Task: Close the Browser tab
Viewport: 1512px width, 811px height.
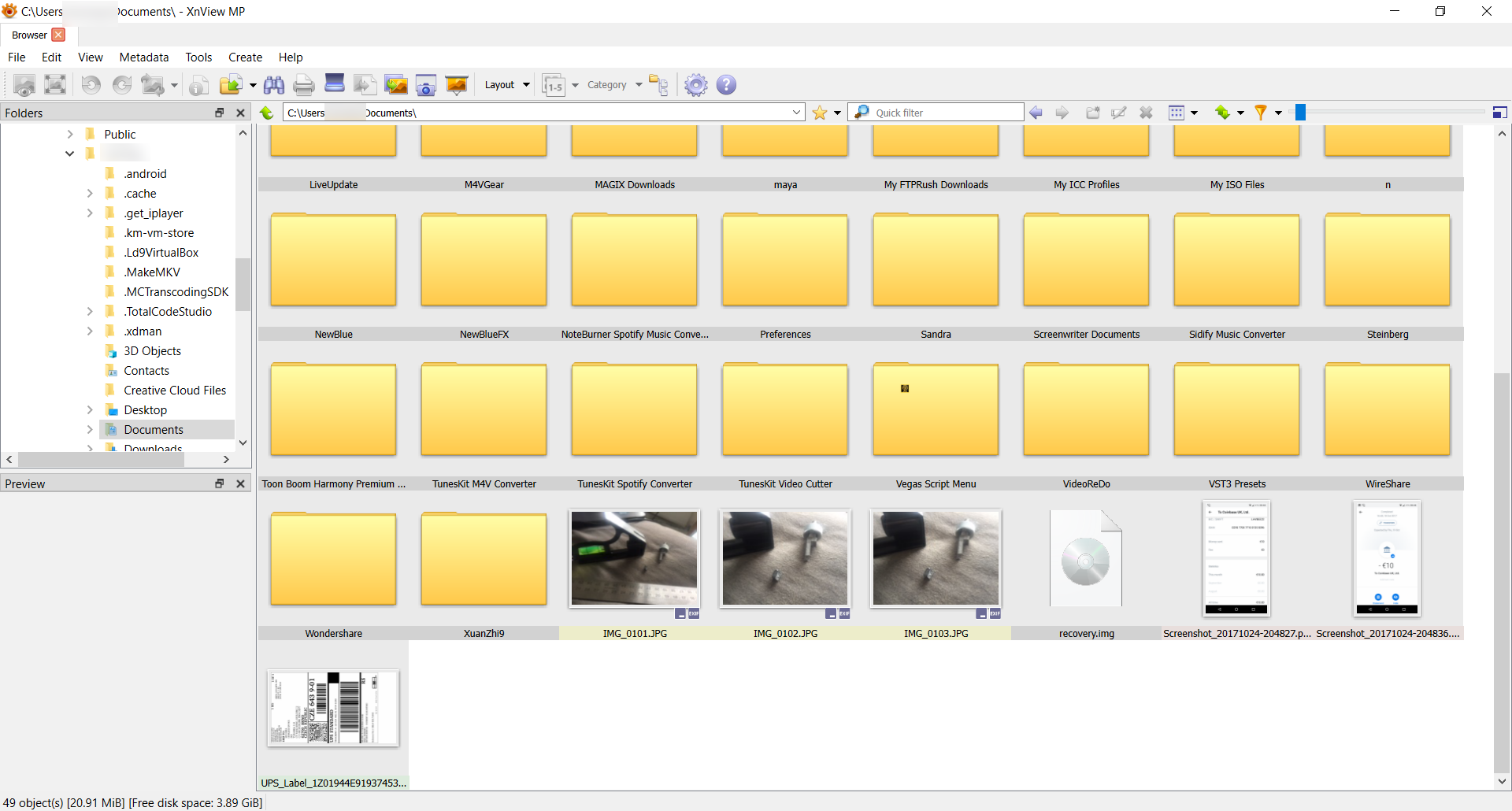Action: (58, 35)
